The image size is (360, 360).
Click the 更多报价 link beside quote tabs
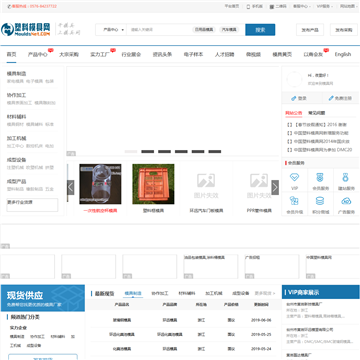[265, 293]
